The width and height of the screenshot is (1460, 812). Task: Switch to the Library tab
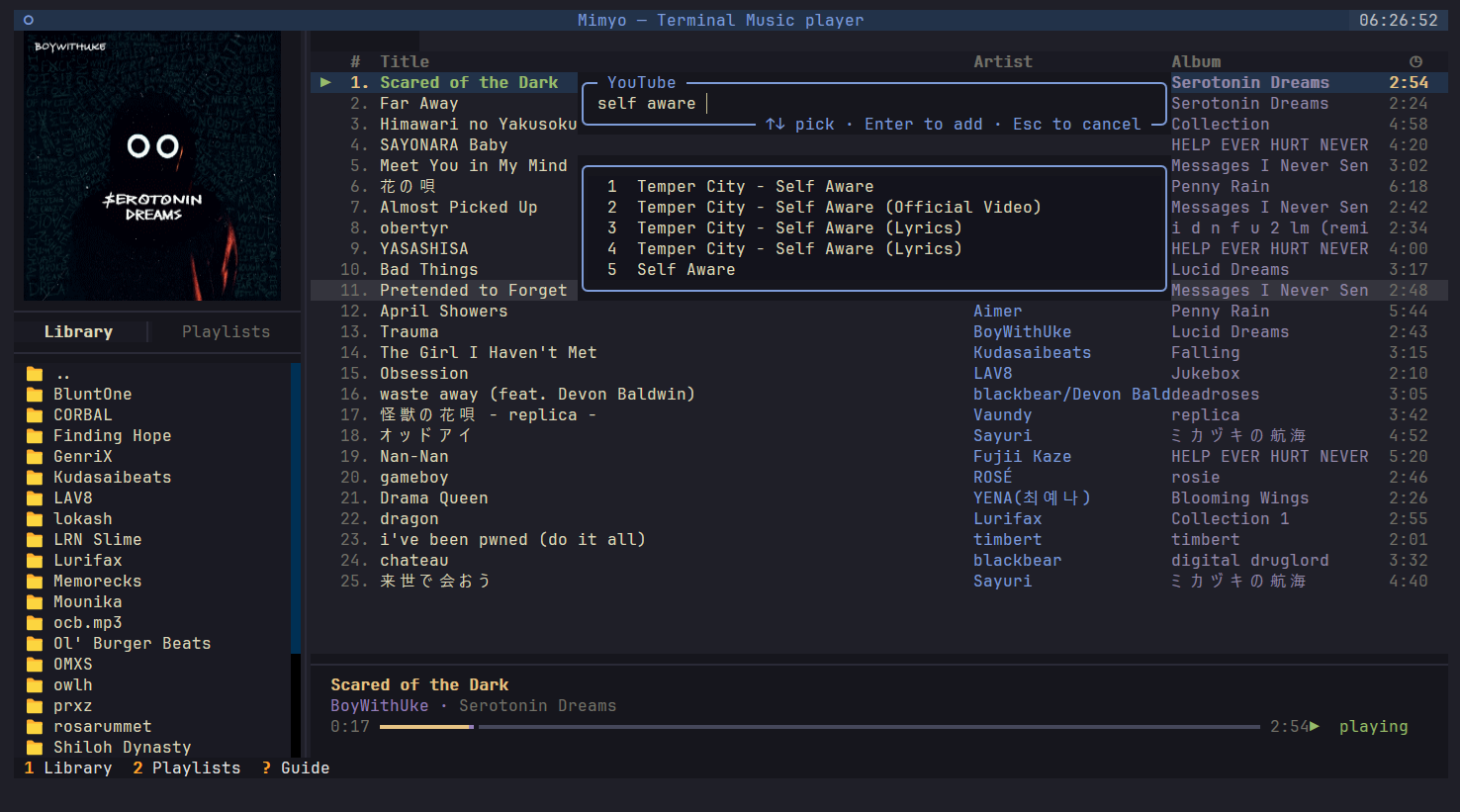click(78, 332)
